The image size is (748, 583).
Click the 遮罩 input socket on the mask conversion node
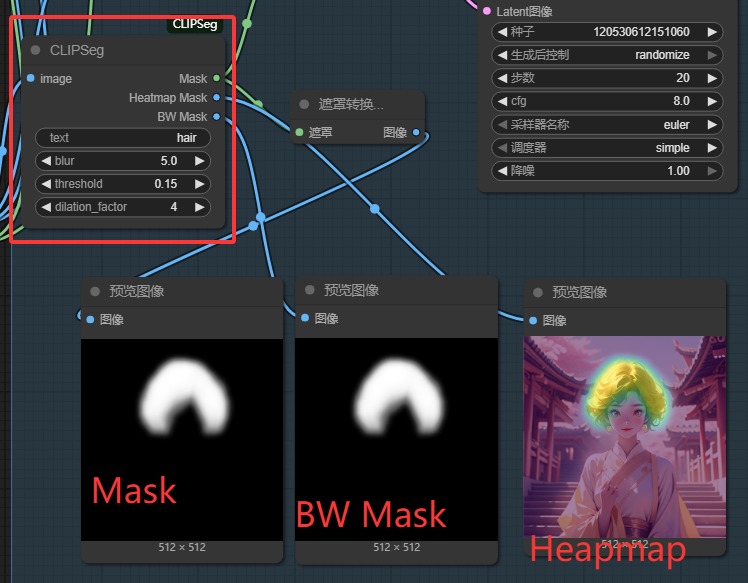[x=298, y=132]
